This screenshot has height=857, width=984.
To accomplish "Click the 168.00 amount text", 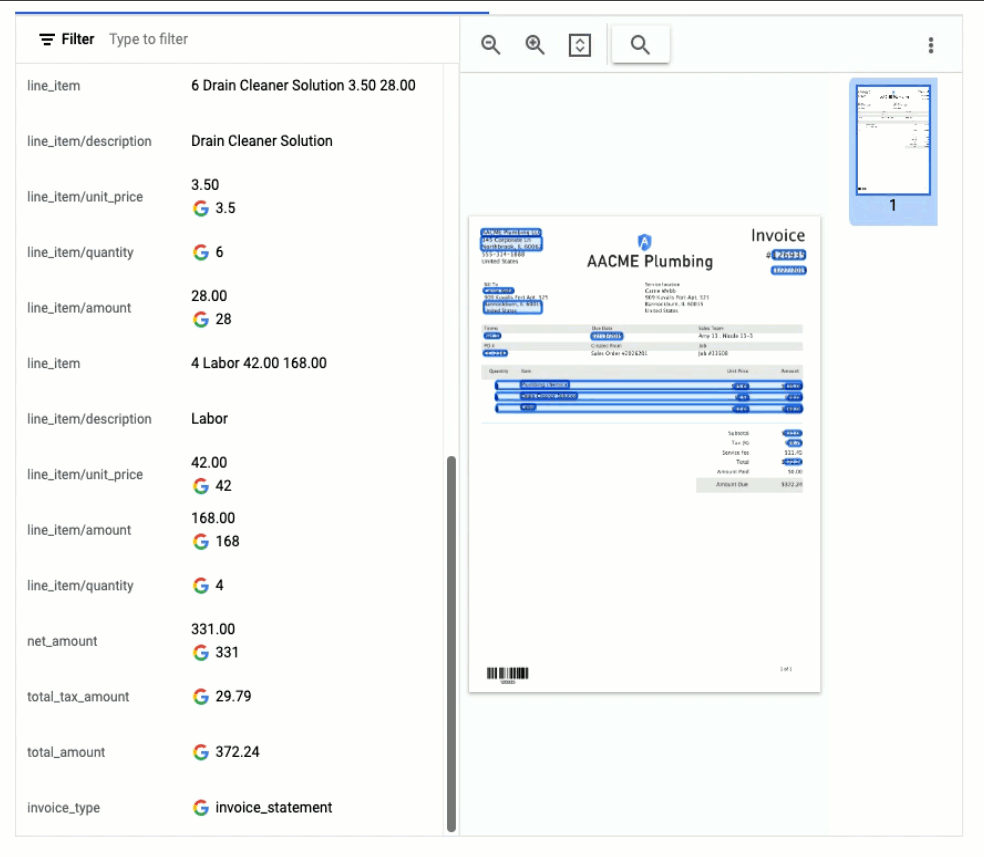I will (213, 518).
